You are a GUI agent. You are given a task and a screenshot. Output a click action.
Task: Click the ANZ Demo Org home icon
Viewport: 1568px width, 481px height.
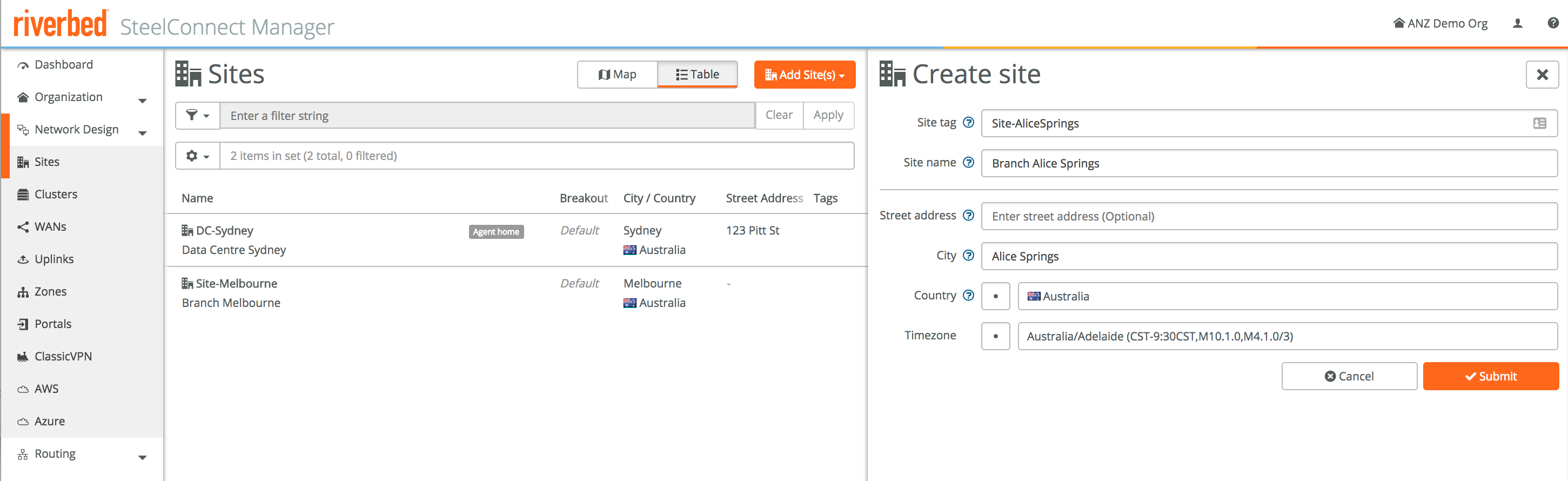(1399, 23)
